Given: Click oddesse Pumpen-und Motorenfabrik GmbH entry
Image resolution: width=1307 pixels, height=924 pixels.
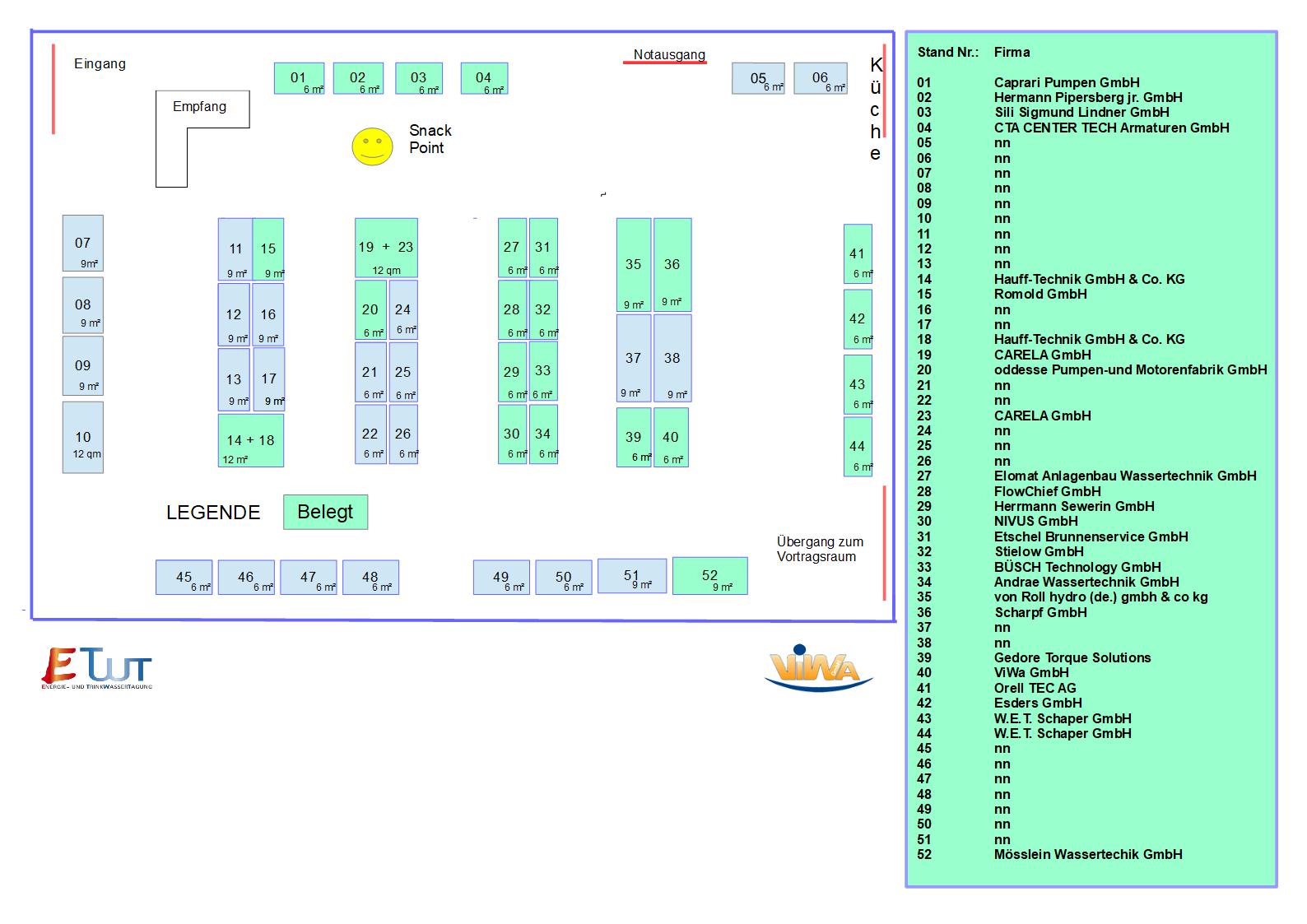Looking at the screenshot, I should tap(1131, 369).
